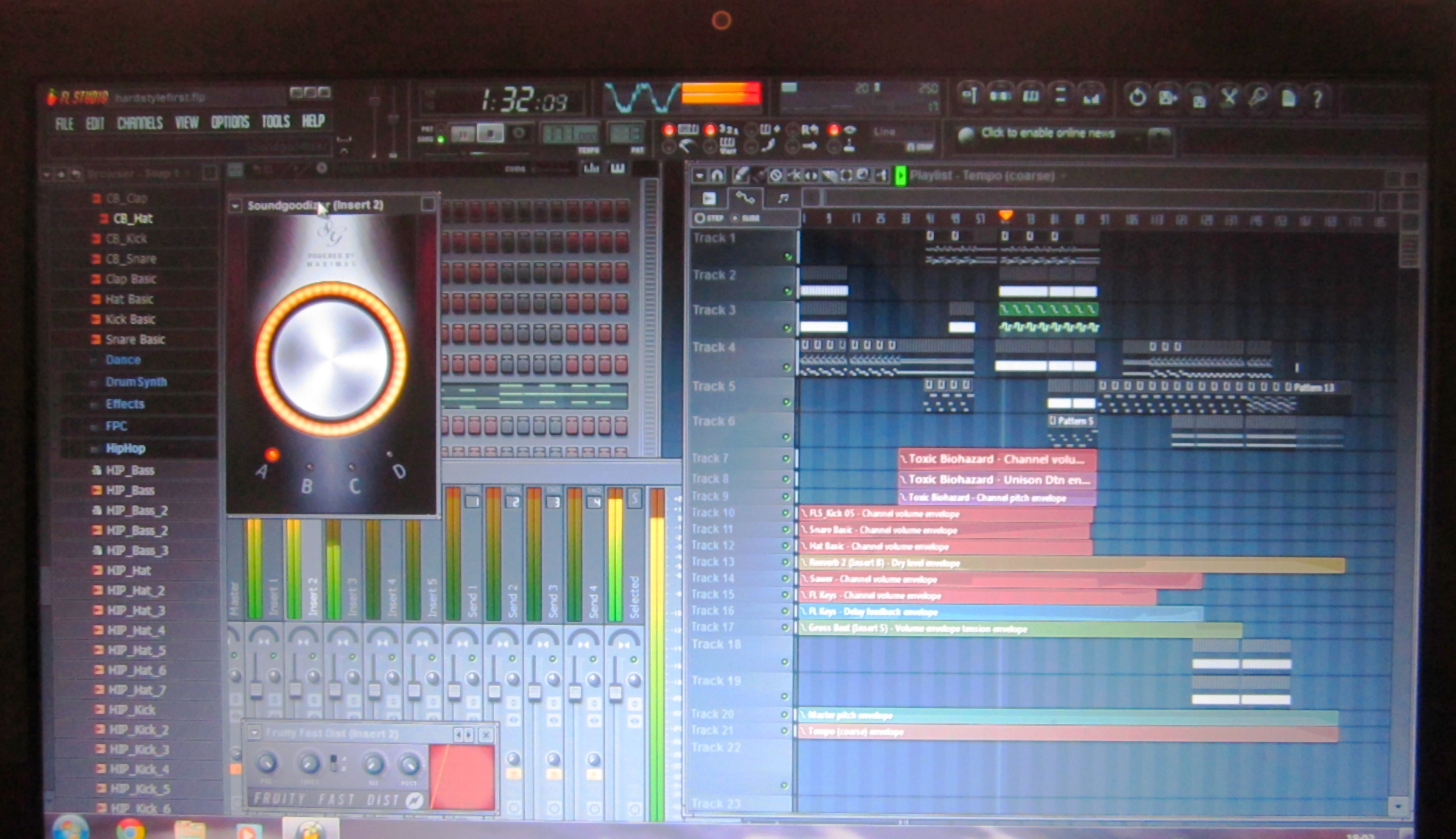Open the CHANNELS menu
This screenshot has height=839, width=1456.
pos(140,123)
